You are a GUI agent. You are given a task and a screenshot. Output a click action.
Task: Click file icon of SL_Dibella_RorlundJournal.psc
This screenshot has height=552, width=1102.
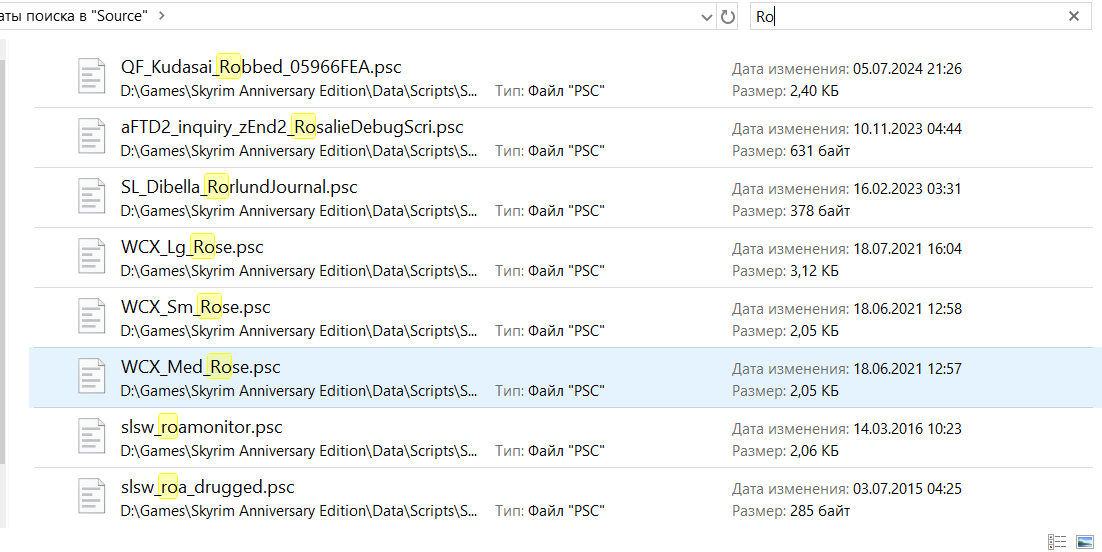pos(91,196)
